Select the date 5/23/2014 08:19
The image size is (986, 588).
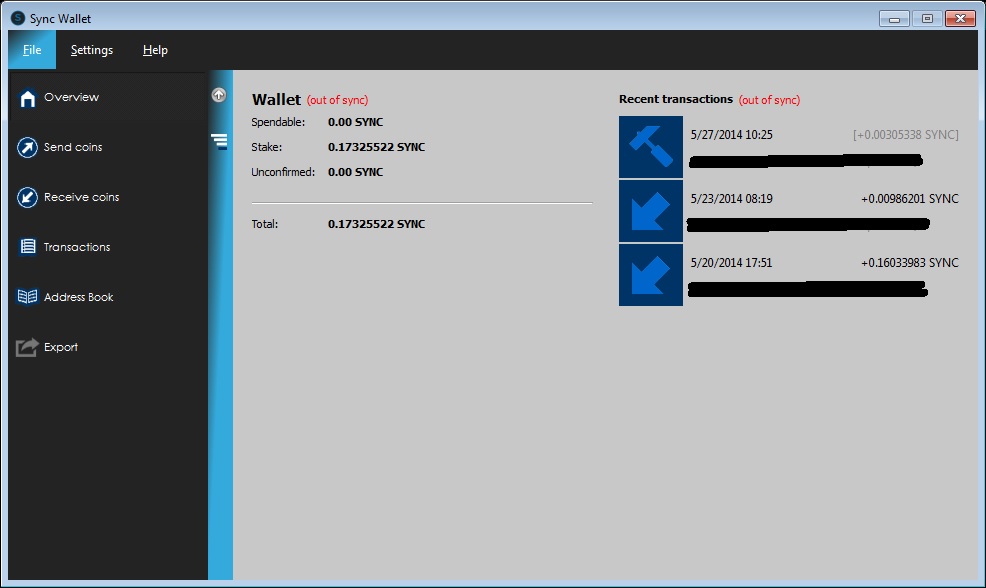tap(731, 199)
